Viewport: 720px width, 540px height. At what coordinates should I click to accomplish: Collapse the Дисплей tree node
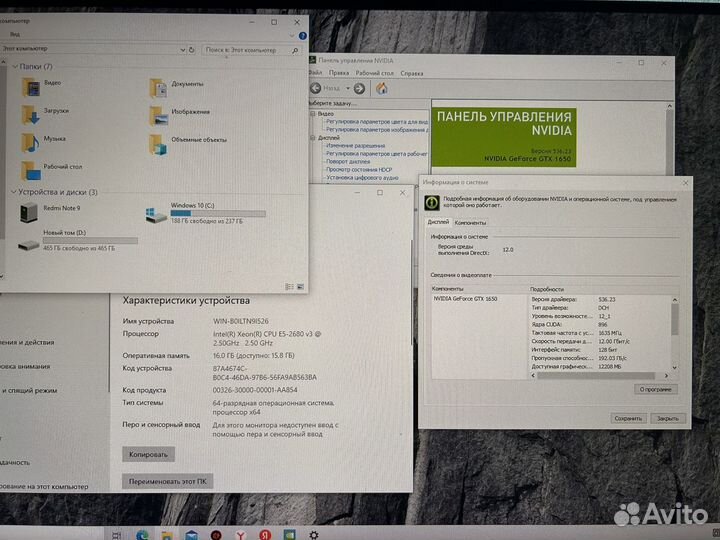313,138
